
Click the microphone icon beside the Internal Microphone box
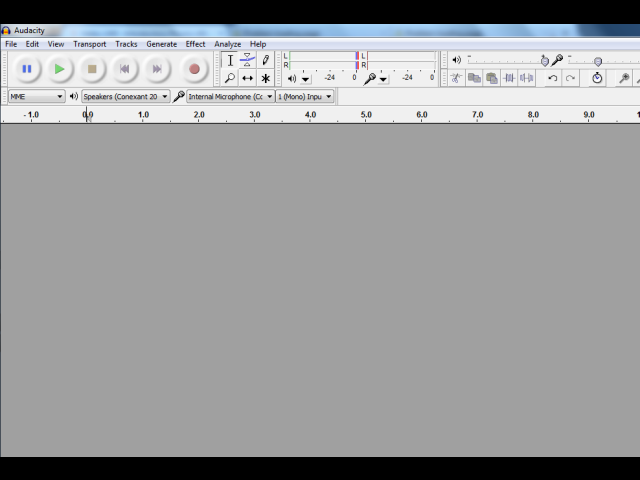click(x=178, y=96)
